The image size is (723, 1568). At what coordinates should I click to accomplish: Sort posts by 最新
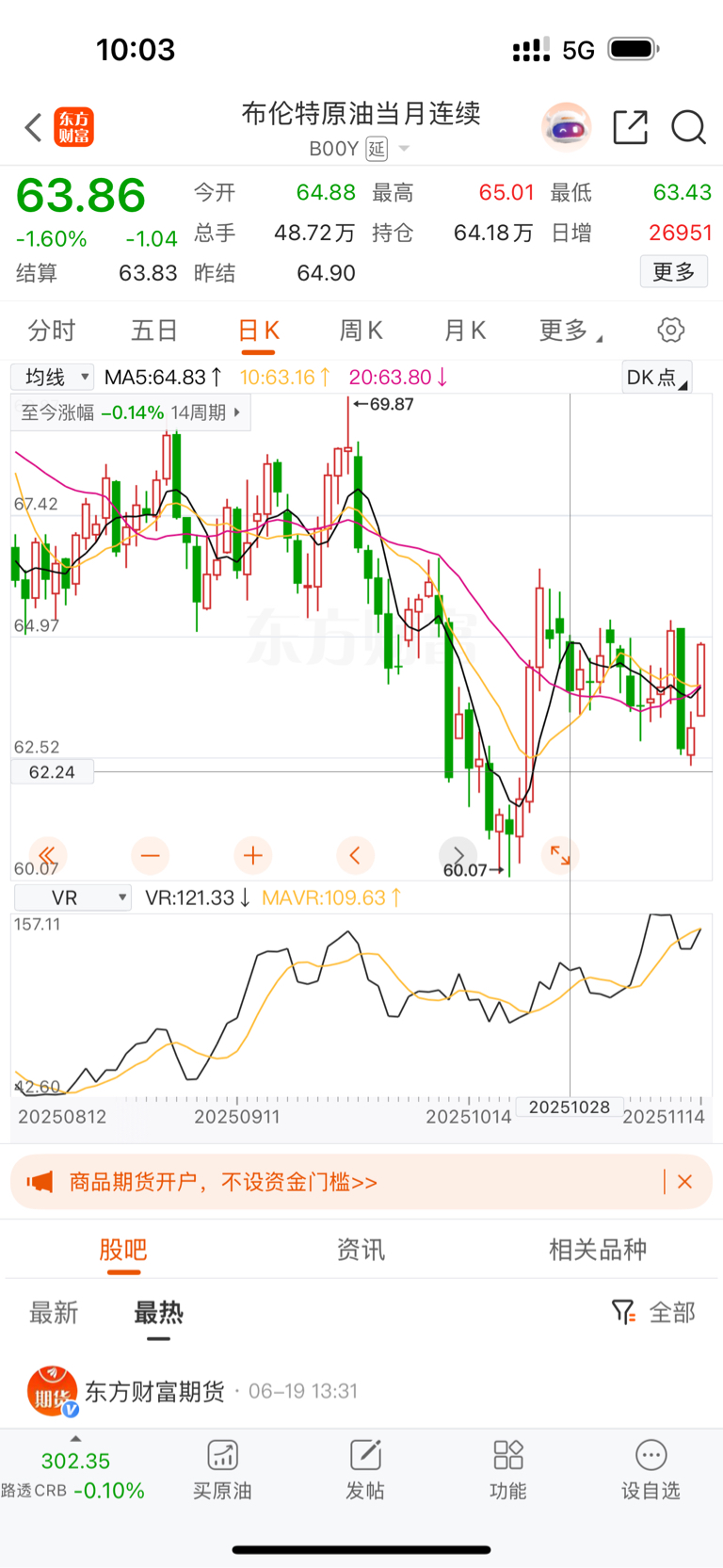tap(54, 1312)
